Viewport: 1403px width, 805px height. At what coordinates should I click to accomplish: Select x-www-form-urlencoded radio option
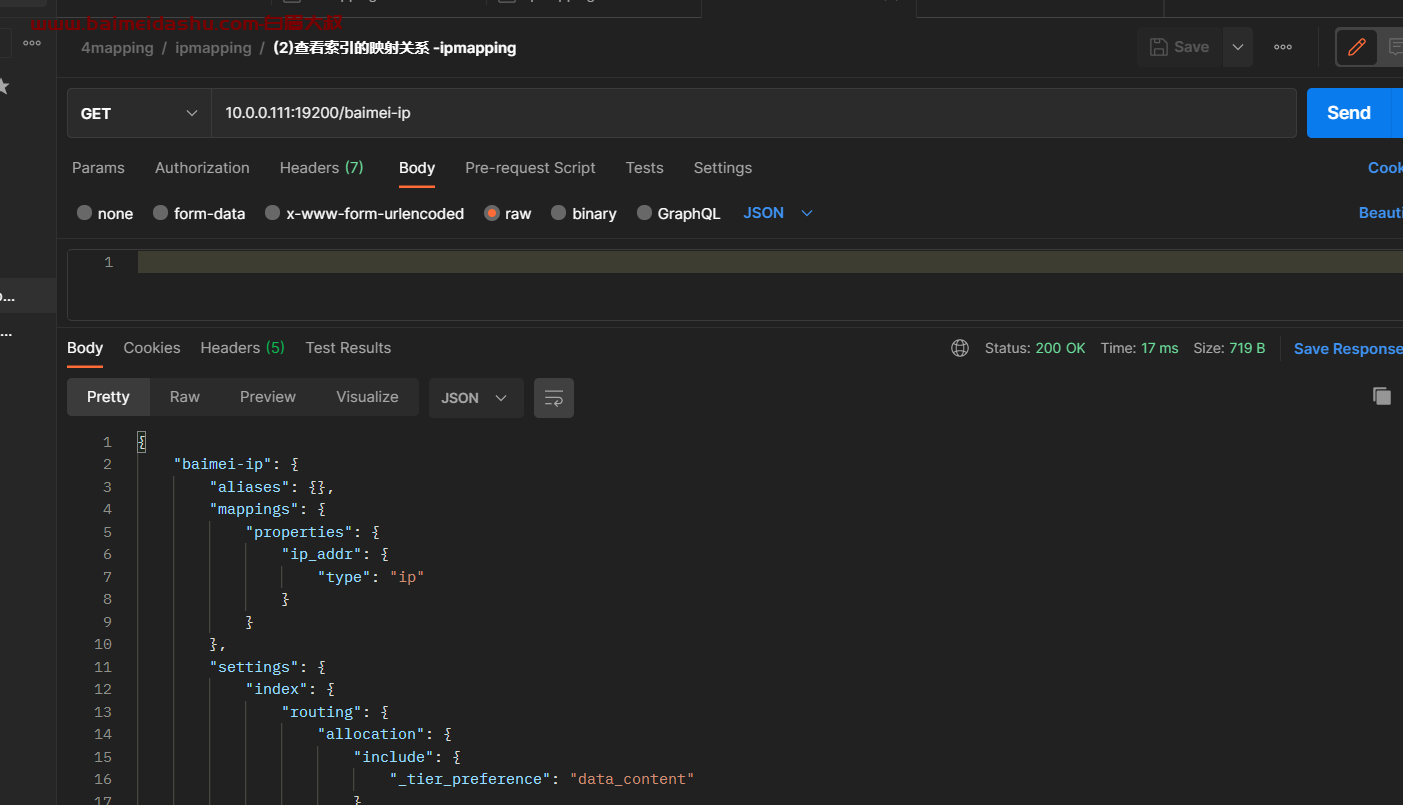273,213
